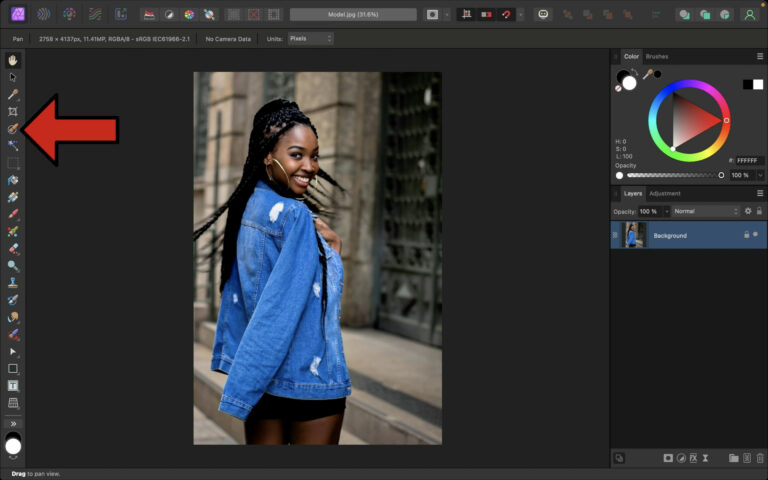Toggle Opacity/Noise circle in Color panel

619,175
